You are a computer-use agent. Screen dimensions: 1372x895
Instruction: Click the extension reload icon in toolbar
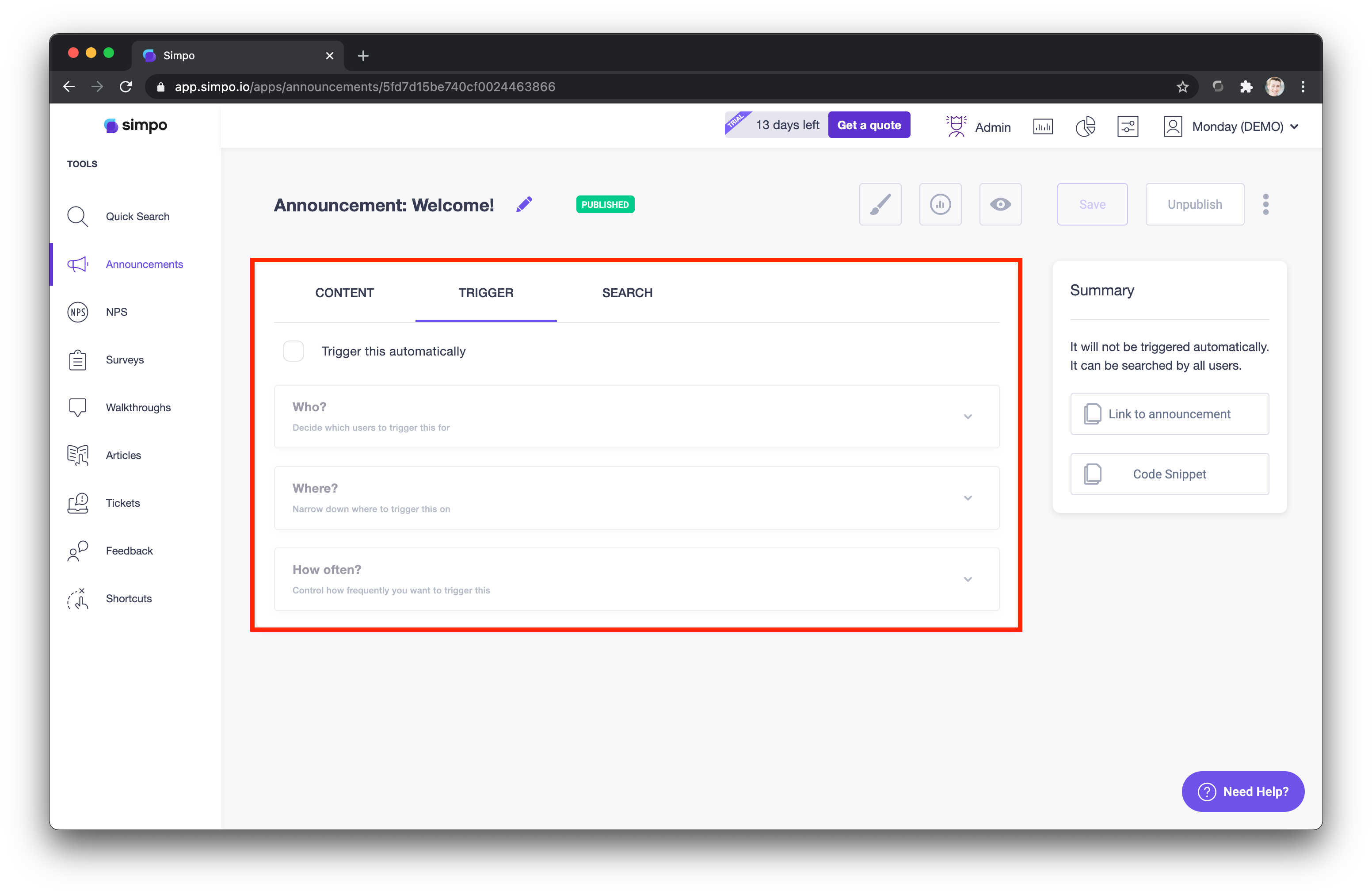pyautogui.click(x=1217, y=87)
